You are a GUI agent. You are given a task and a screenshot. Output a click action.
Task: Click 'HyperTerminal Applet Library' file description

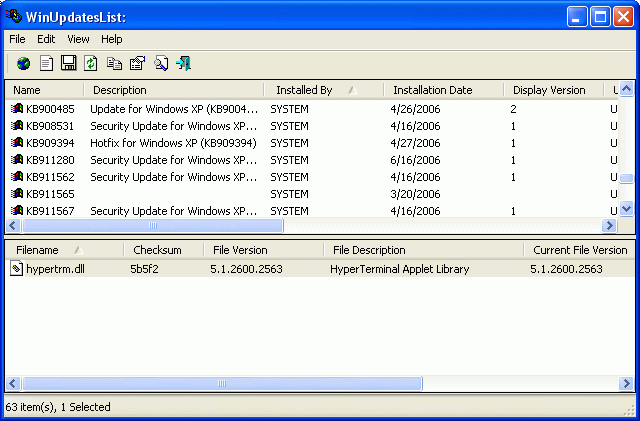pyautogui.click(x=400, y=269)
